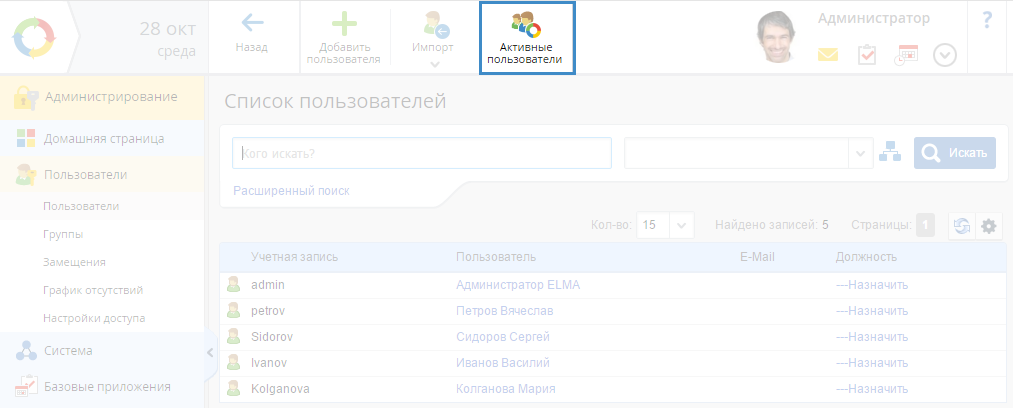Image resolution: width=1013 pixels, height=408 pixels.
Task: Open График отсутствий submenu item
Action: click(x=93, y=290)
